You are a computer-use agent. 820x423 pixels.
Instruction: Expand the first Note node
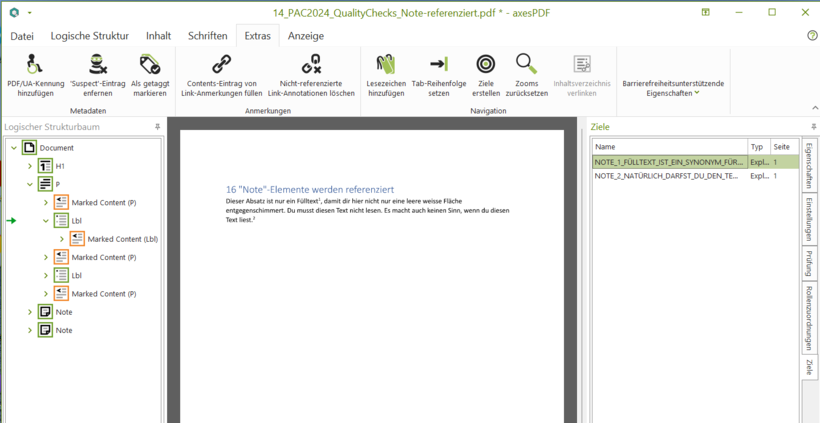pyautogui.click(x=30, y=312)
